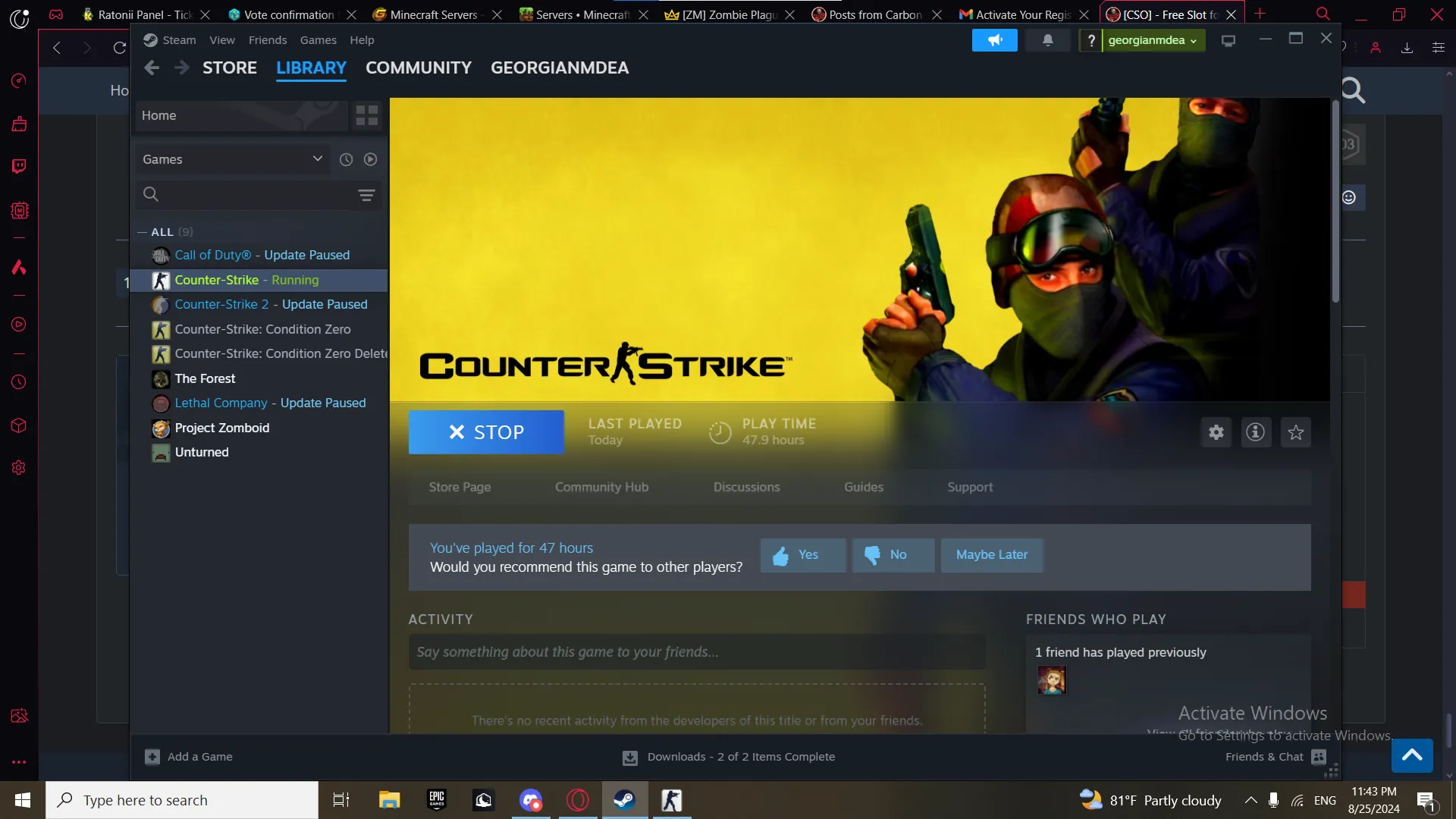Screen dimensions: 1456x819
Task: Switch to Minecraft Servers browser tab
Action: [x=436, y=14]
